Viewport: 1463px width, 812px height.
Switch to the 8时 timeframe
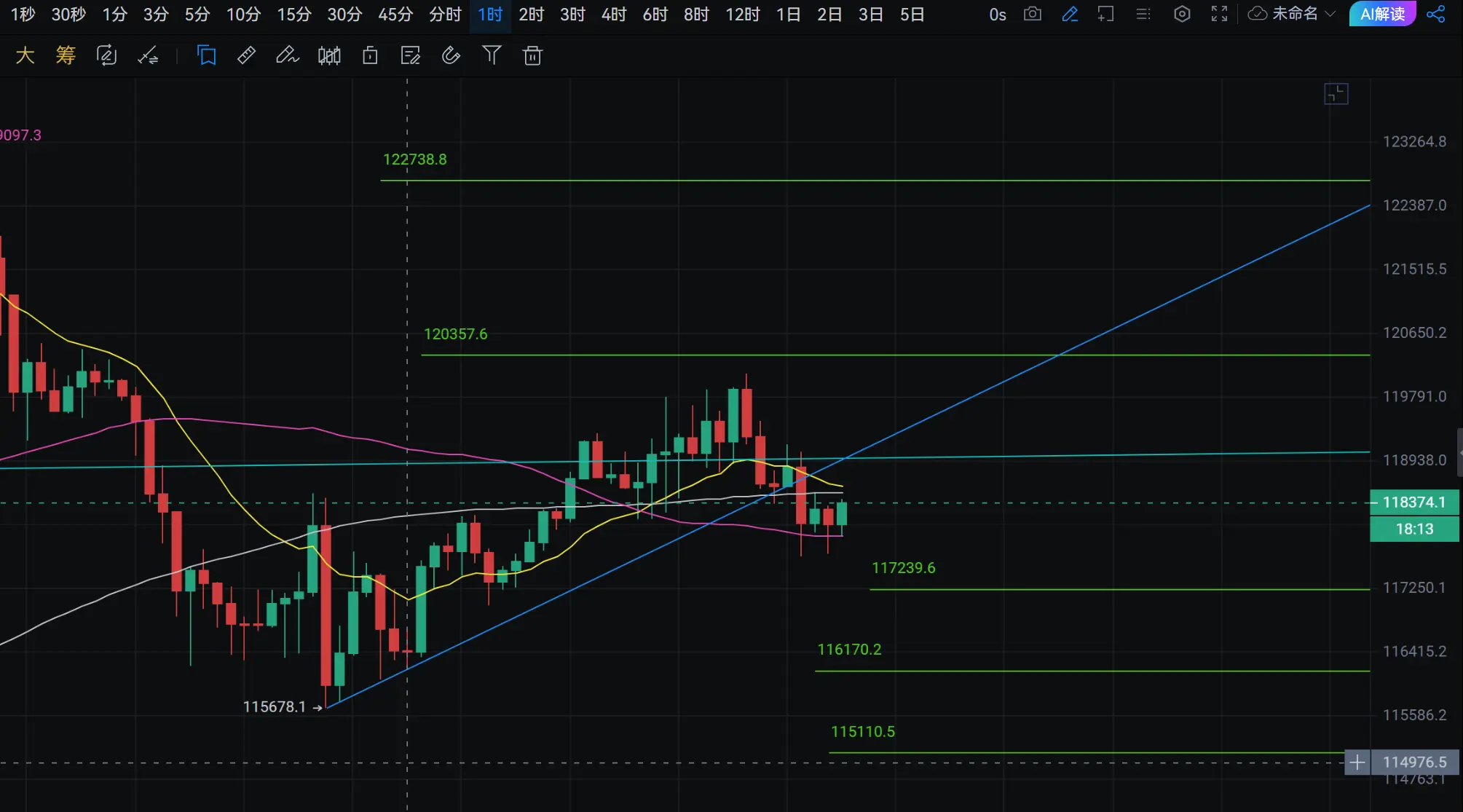click(697, 15)
